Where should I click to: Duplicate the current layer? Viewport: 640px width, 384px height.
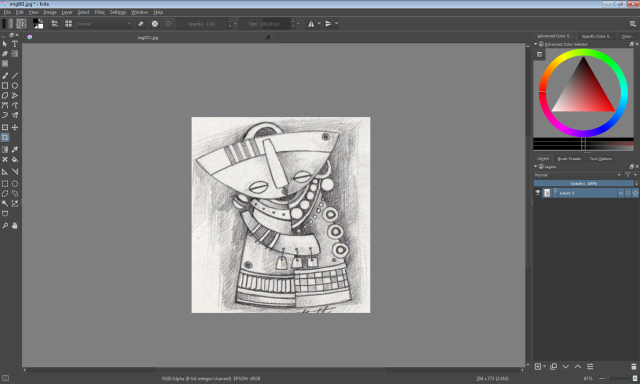pos(553,366)
